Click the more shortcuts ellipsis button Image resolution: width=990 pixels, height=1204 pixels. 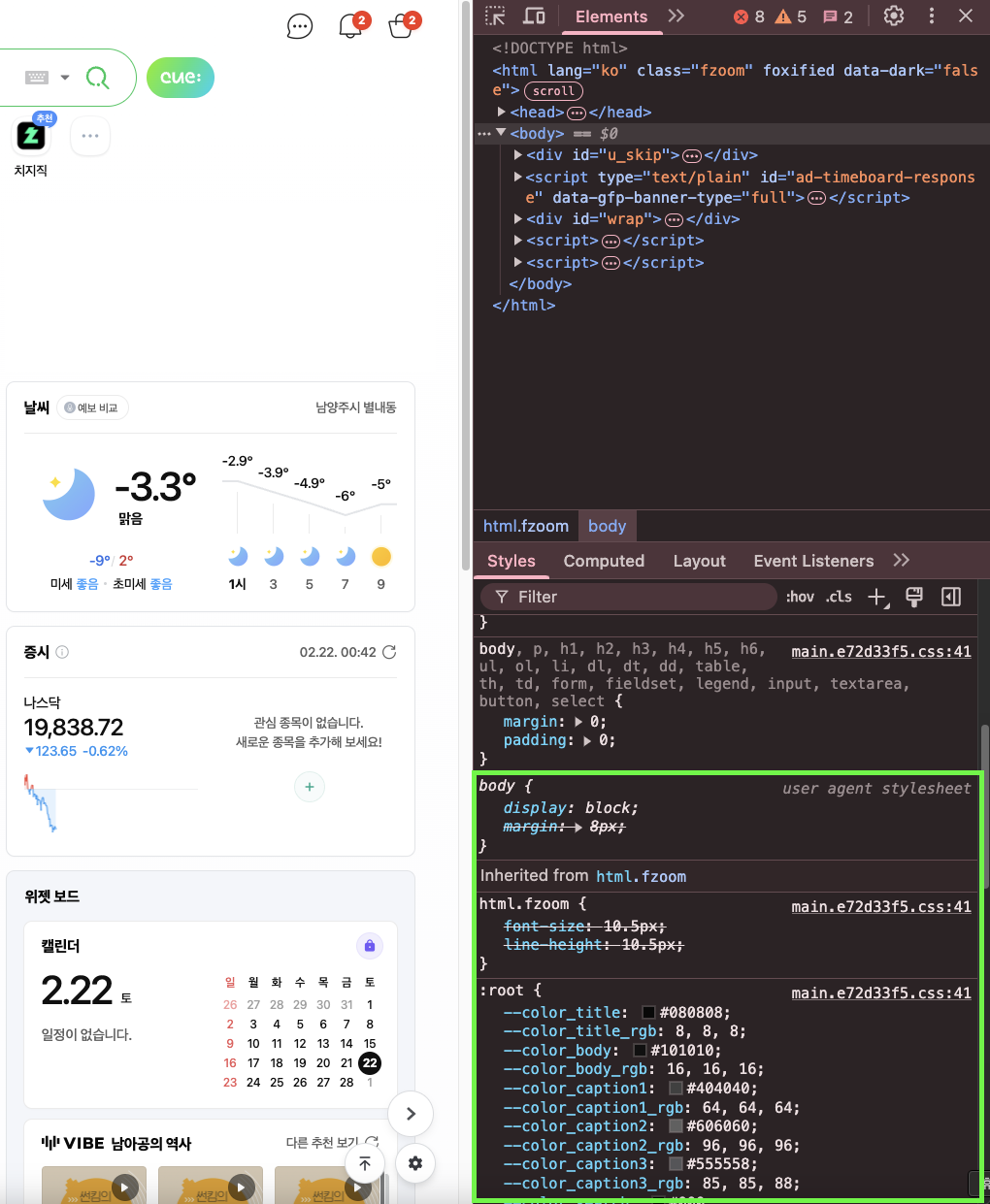(90, 136)
